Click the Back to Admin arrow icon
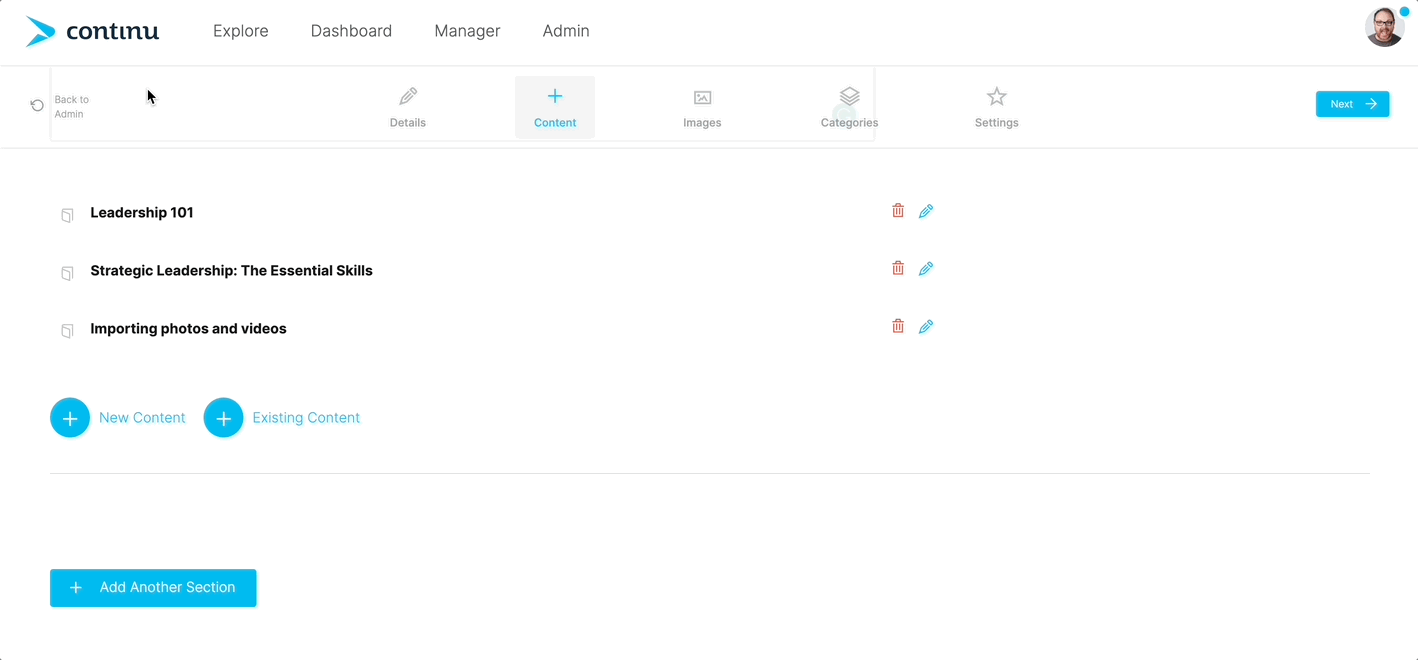This screenshot has height=660, width=1418. [37, 106]
